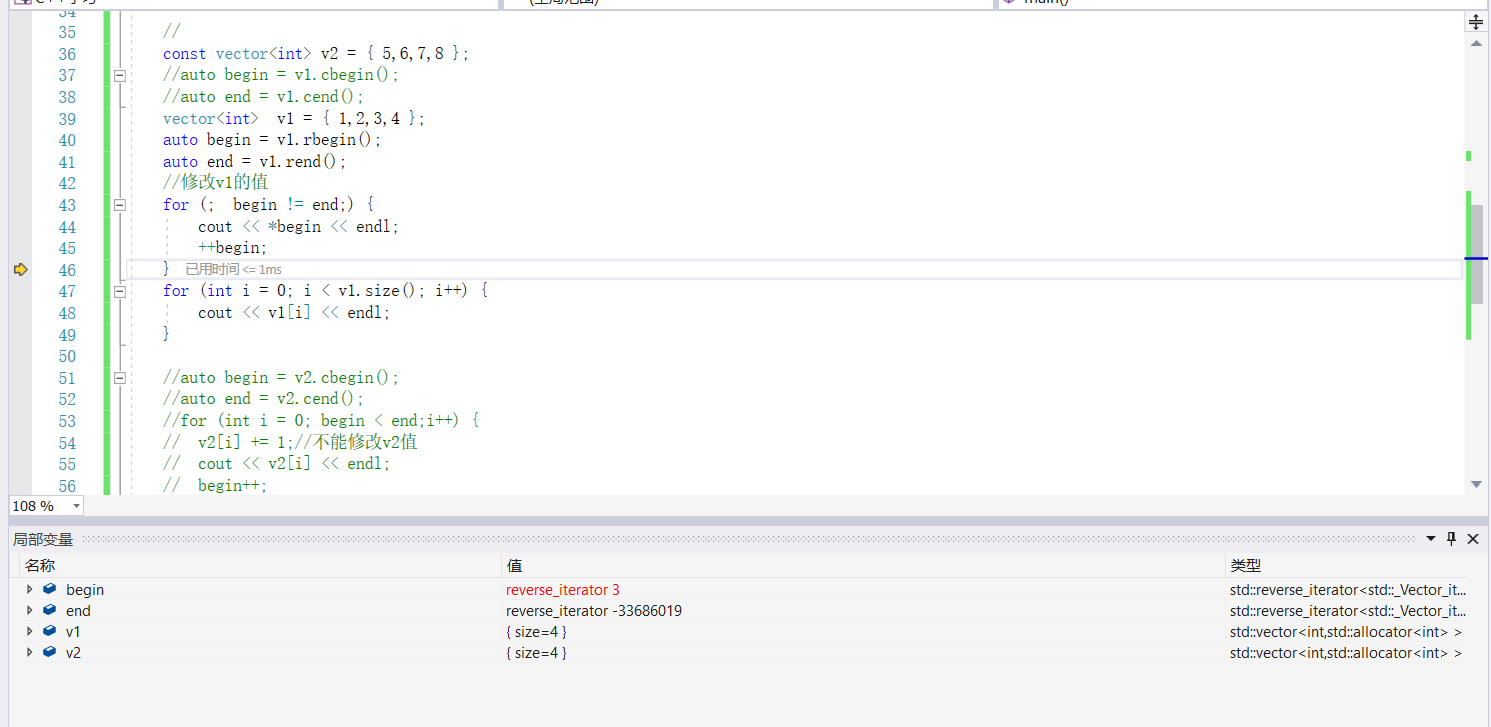Click the code 'auto begin = v1.rbegin();'
Image resolution: width=1491 pixels, height=727 pixels.
tap(272, 140)
